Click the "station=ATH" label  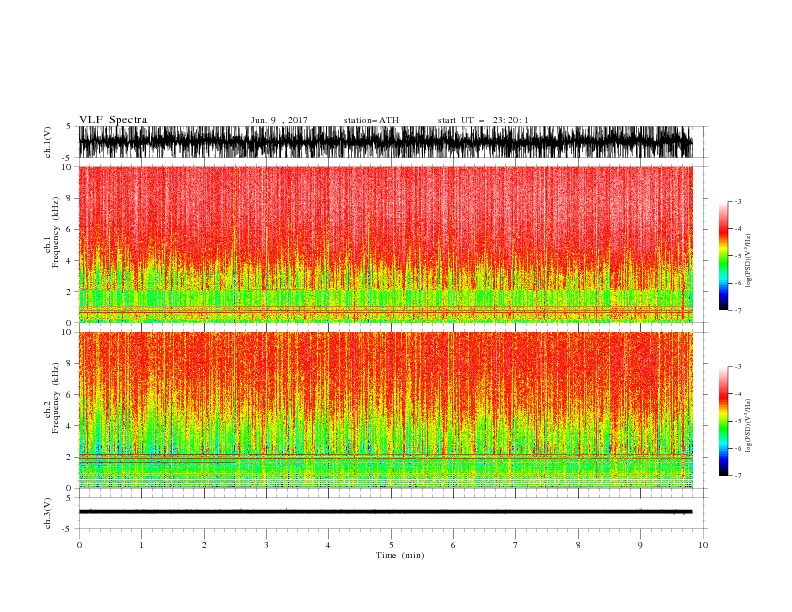click(371, 120)
